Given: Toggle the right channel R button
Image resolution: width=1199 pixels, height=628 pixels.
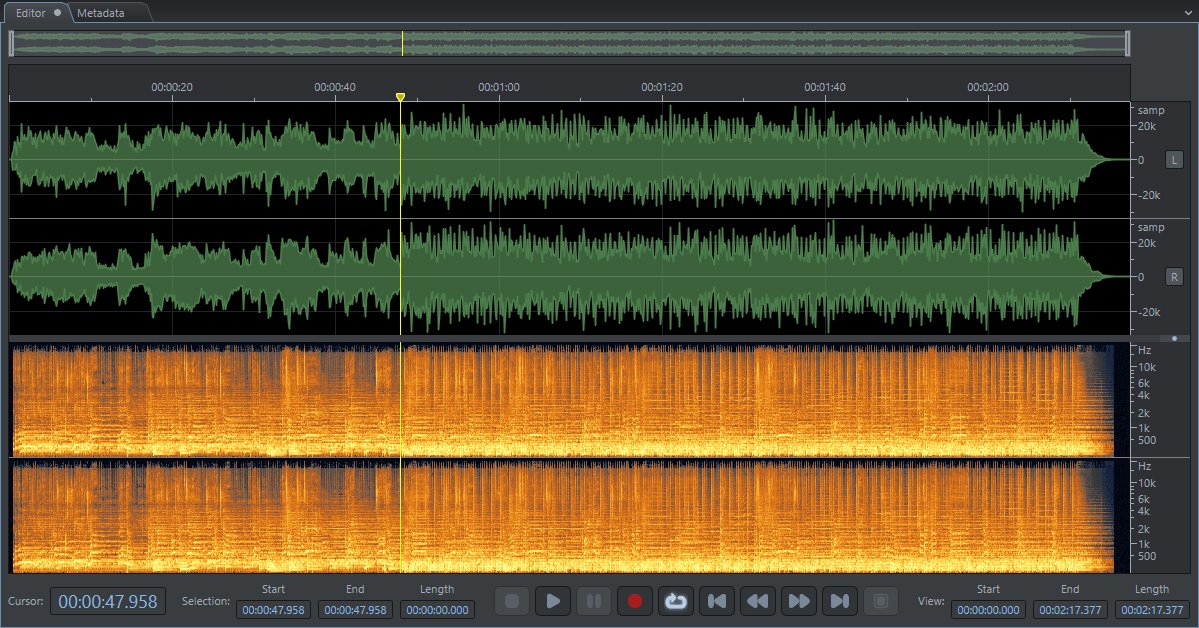Looking at the screenshot, I should click(x=1174, y=277).
